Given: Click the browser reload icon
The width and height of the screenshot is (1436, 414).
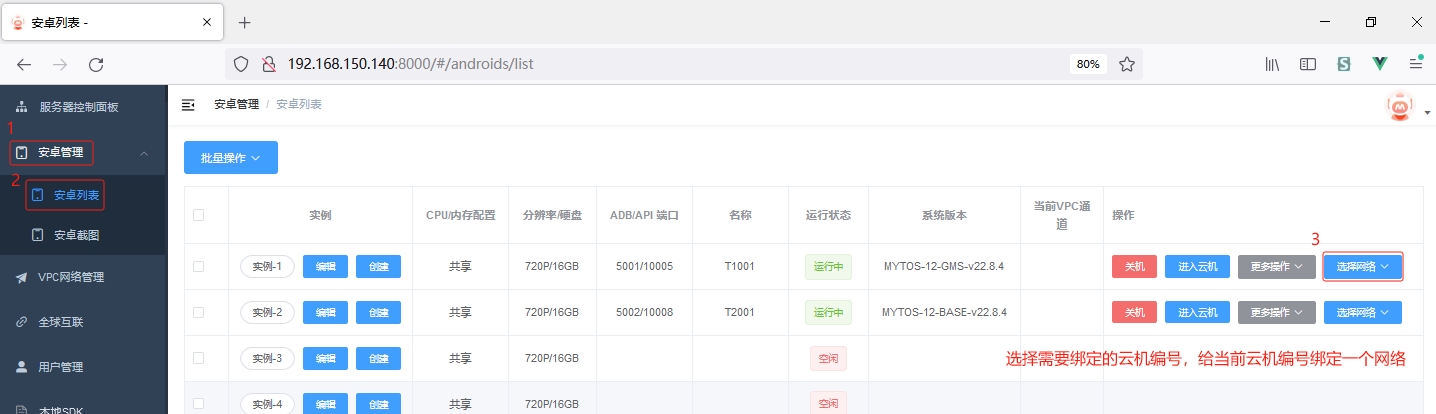Looking at the screenshot, I should 96,64.
